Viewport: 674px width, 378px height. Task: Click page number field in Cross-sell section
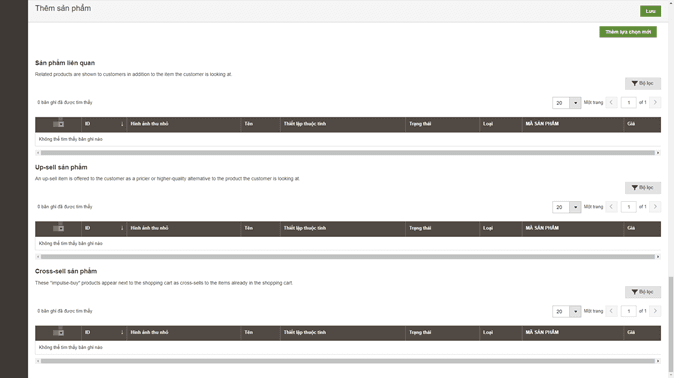click(628, 311)
